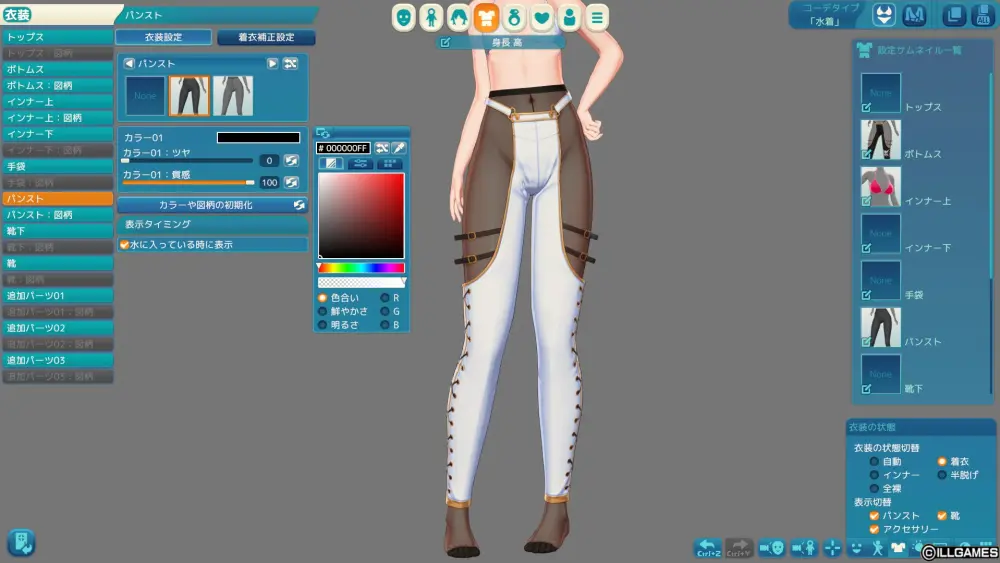Click the copy coordinate icon
Screen dimensions: 1000x563
[954, 15]
